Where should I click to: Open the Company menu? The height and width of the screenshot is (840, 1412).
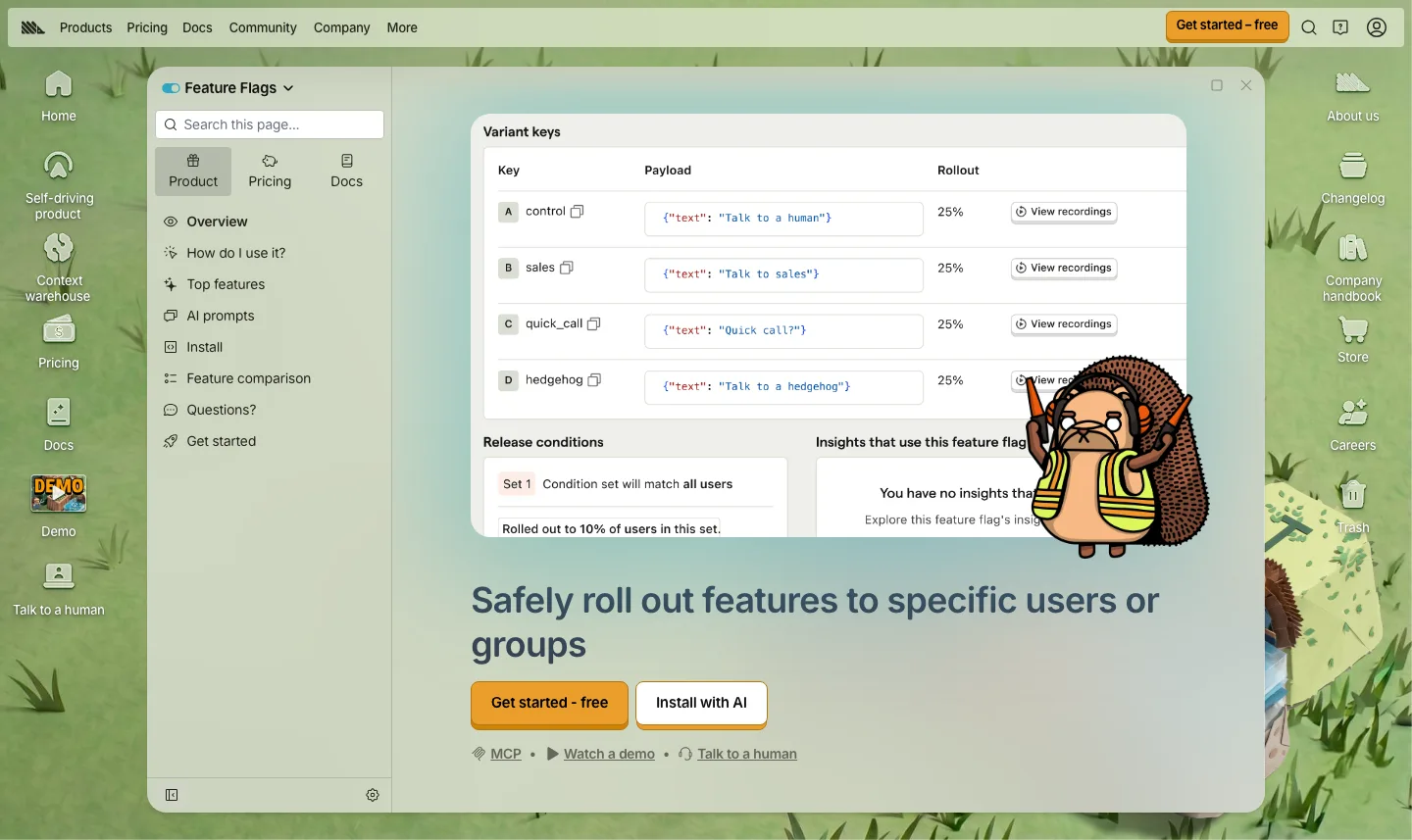(341, 27)
